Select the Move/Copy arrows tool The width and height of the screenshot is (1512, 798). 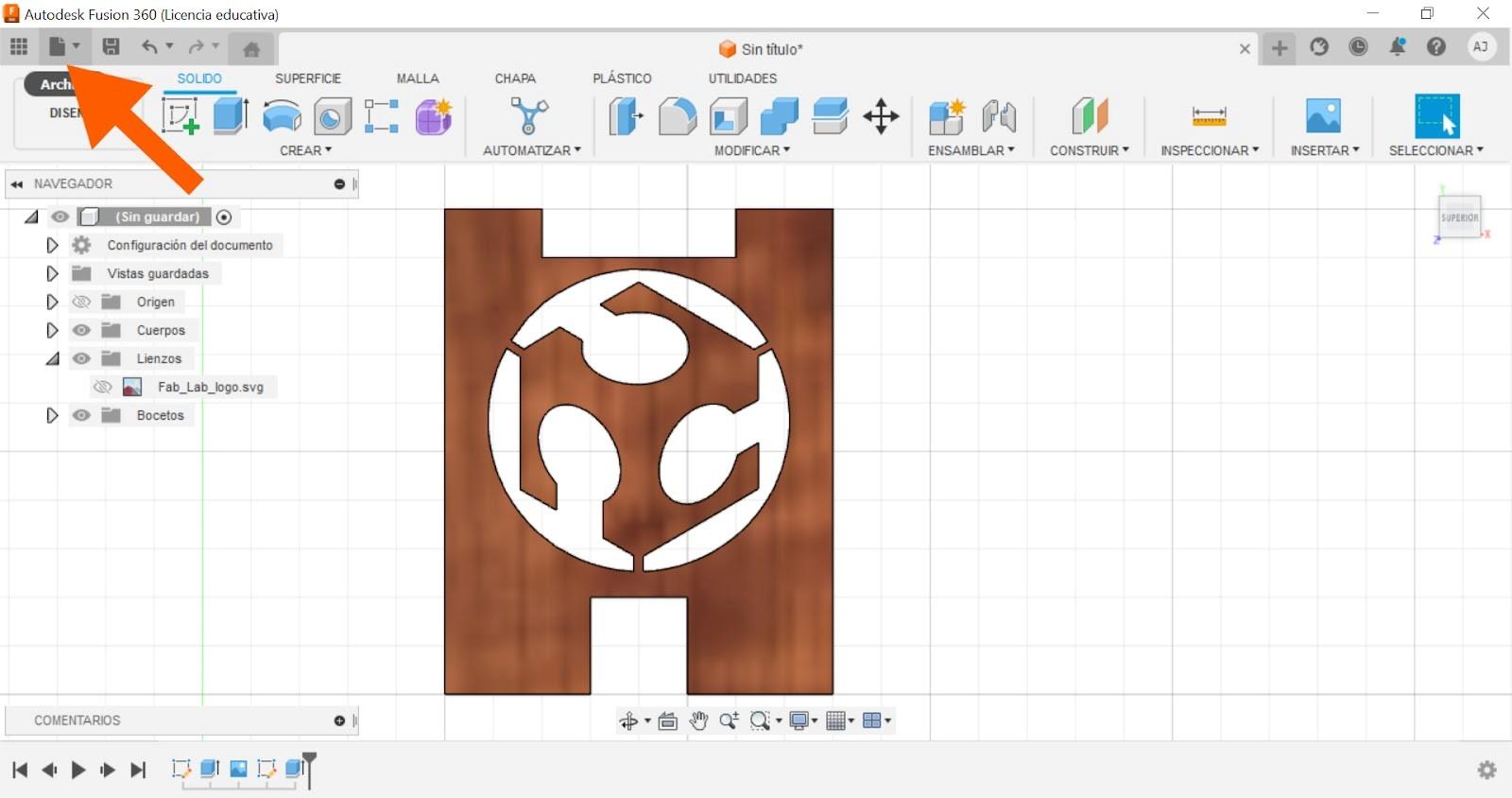pyautogui.click(x=881, y=116)
